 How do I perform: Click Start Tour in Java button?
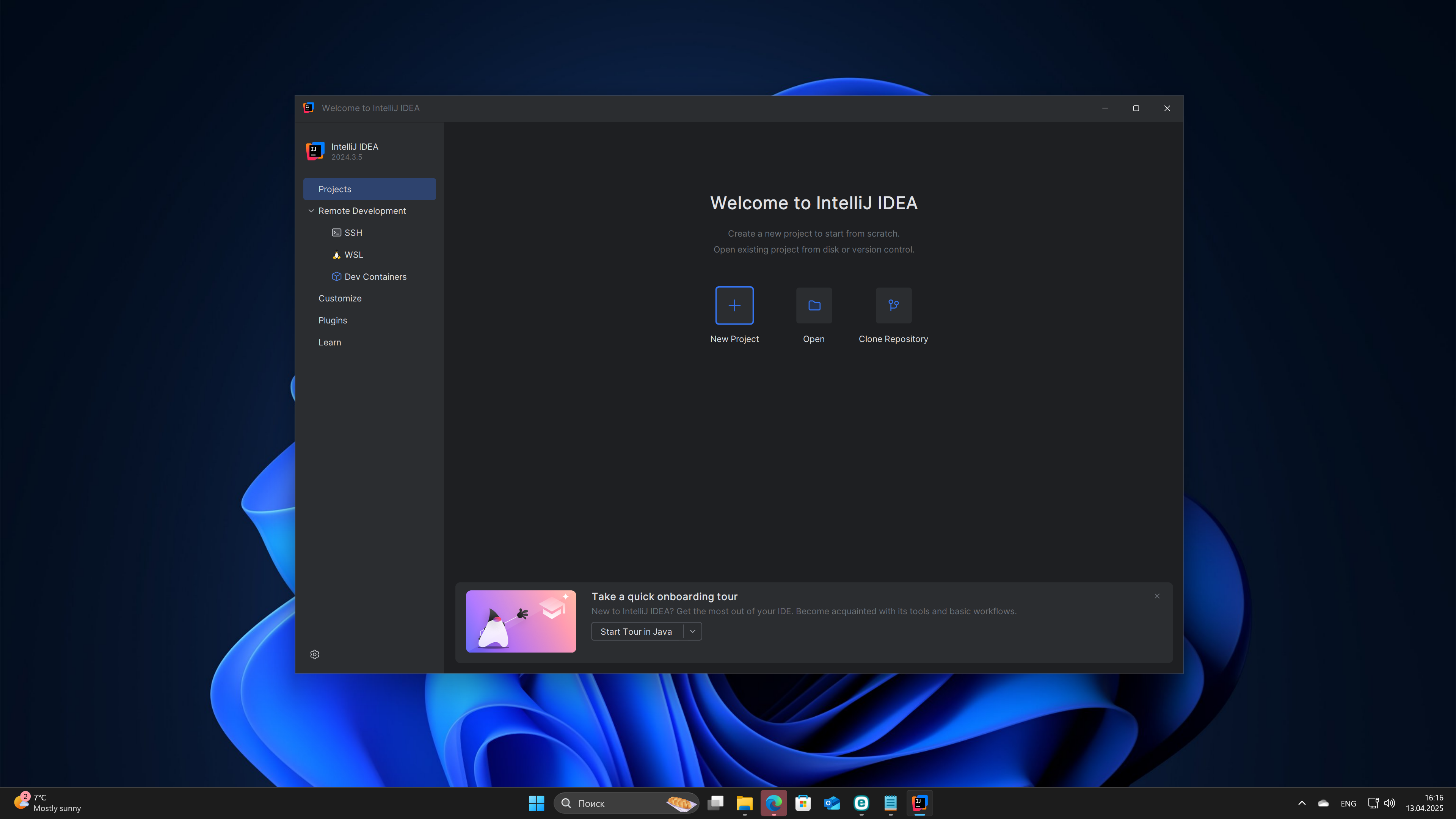point(637,631)
